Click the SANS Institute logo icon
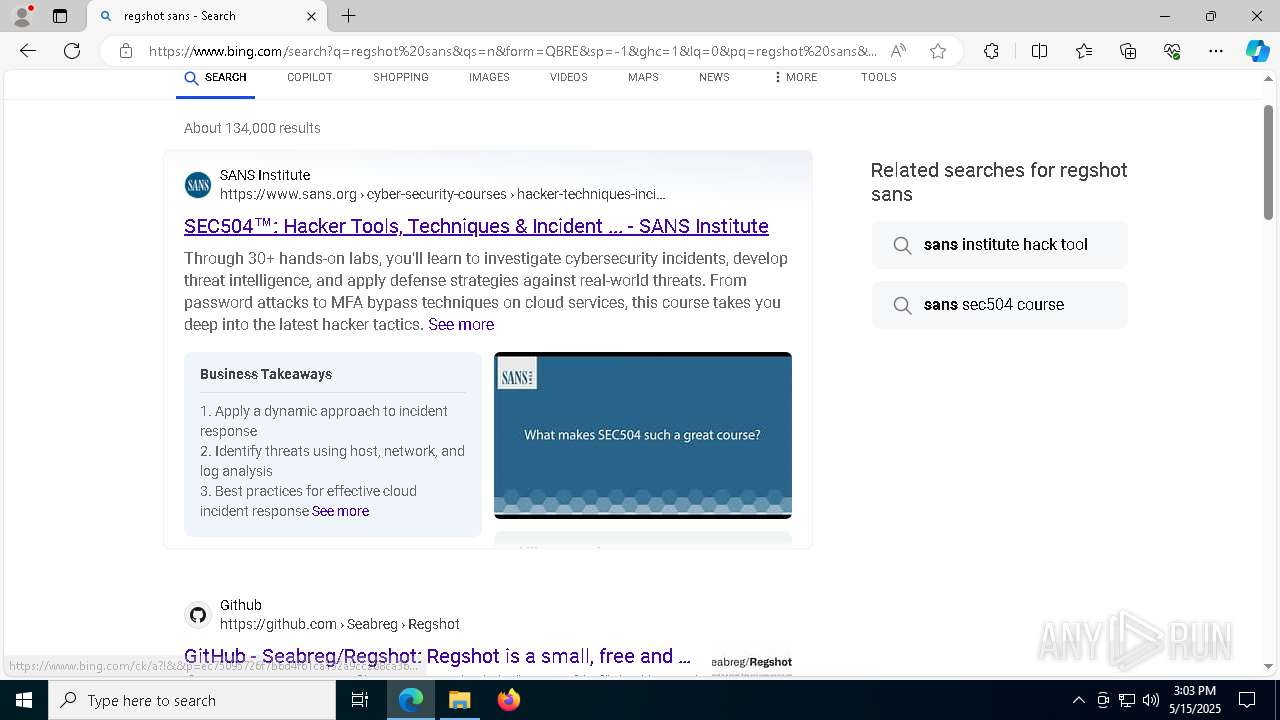Screen dimensions: 1280x720 point(198,185)
